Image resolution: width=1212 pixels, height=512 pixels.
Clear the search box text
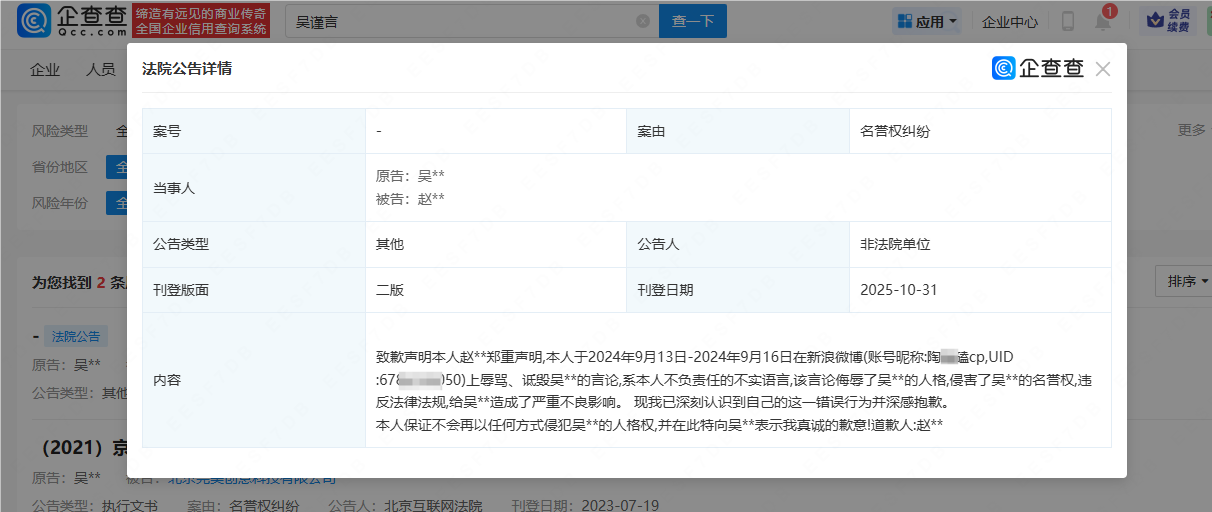click(643, 21)
